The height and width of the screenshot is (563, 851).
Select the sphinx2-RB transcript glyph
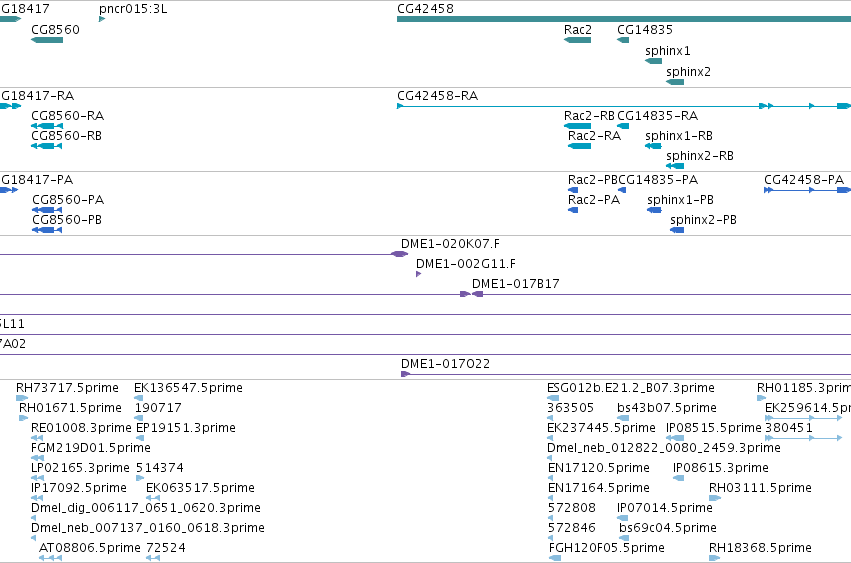pyautogui.click(x=675, y=166)
